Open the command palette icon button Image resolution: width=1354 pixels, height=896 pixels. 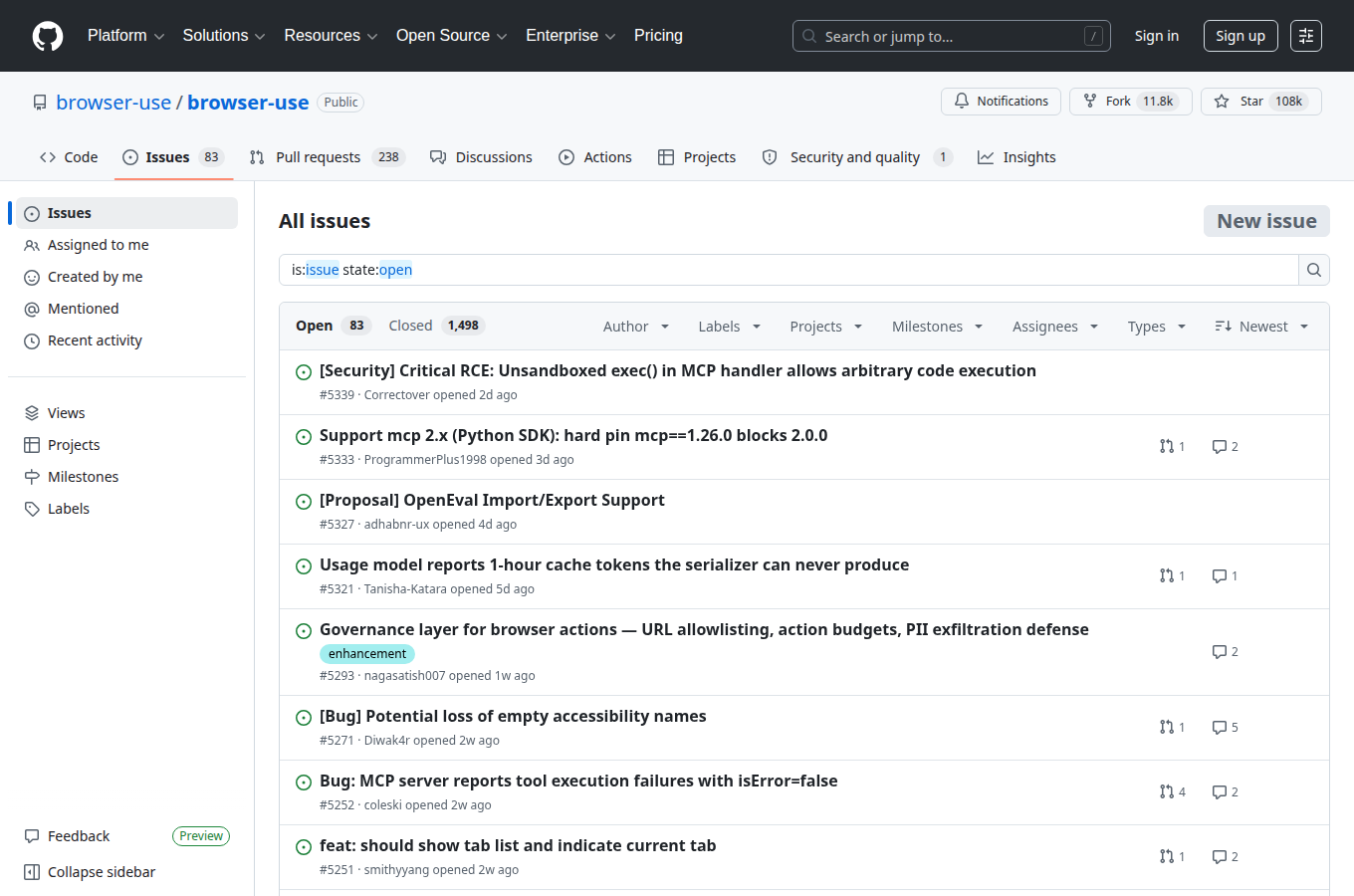point(1306,36)
